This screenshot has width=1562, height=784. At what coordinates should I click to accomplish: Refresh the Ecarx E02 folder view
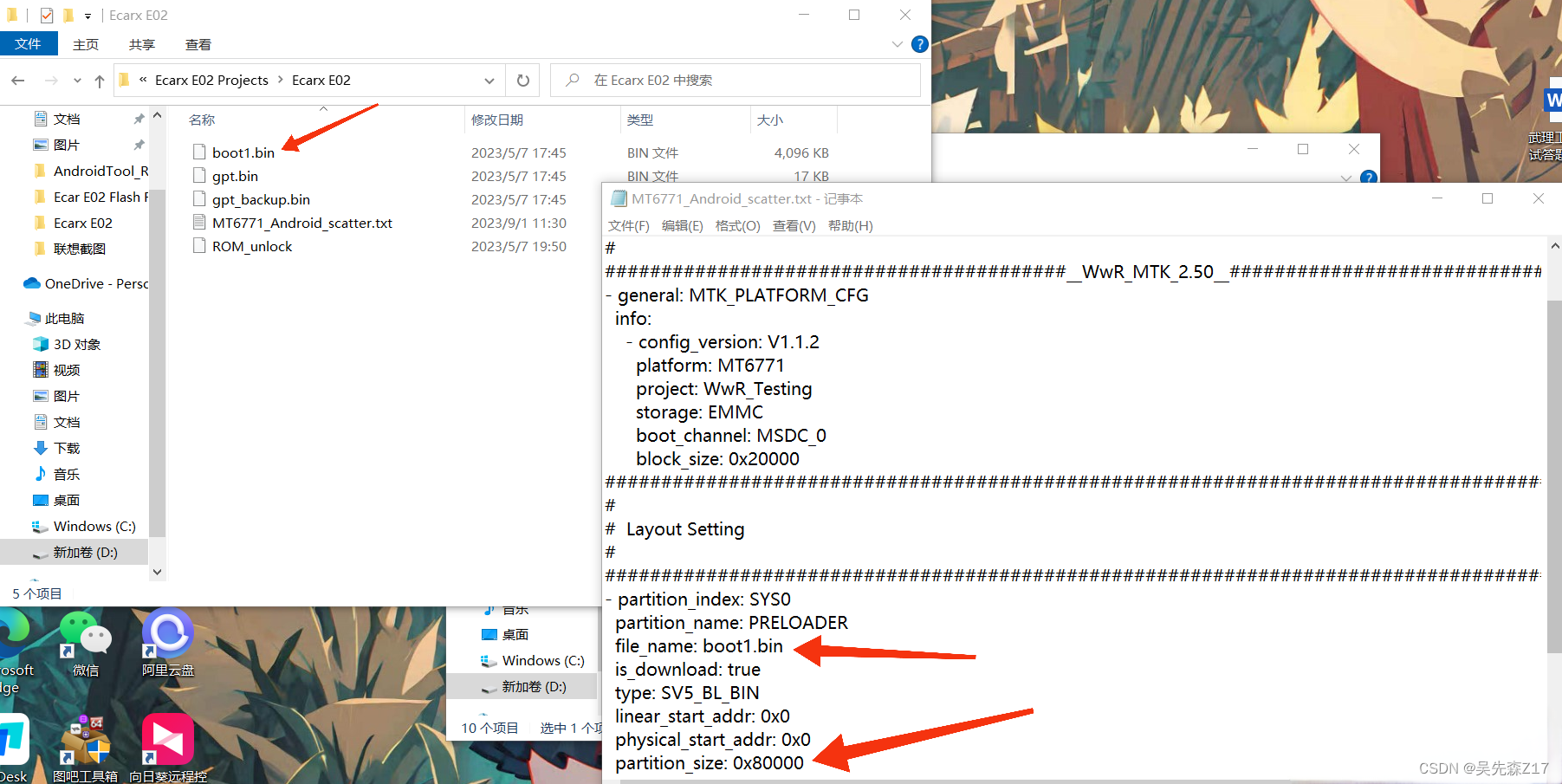[523, 81]
